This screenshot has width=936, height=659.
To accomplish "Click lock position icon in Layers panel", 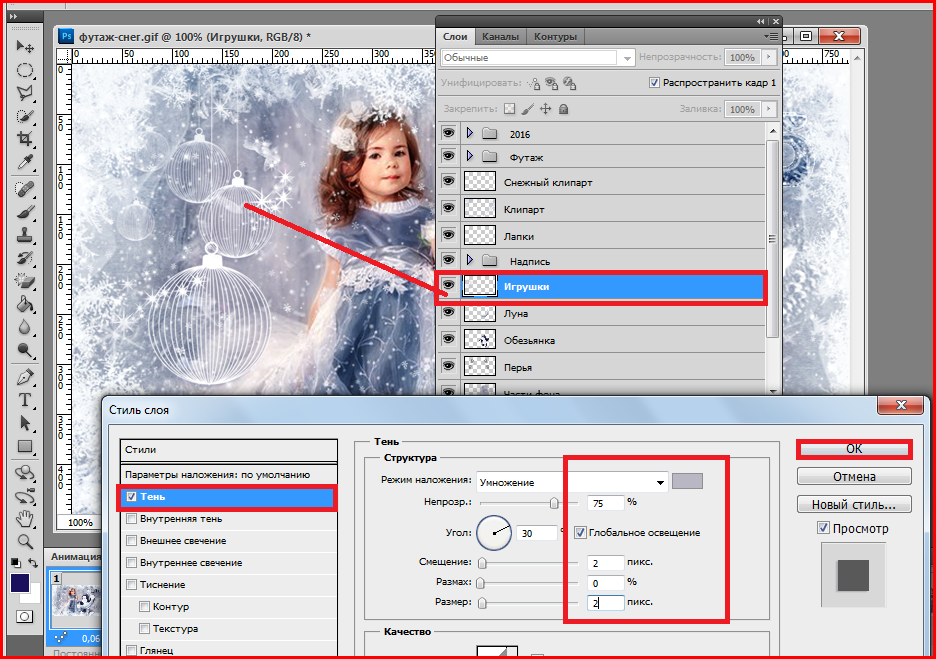I will click(x=545, y=109).
